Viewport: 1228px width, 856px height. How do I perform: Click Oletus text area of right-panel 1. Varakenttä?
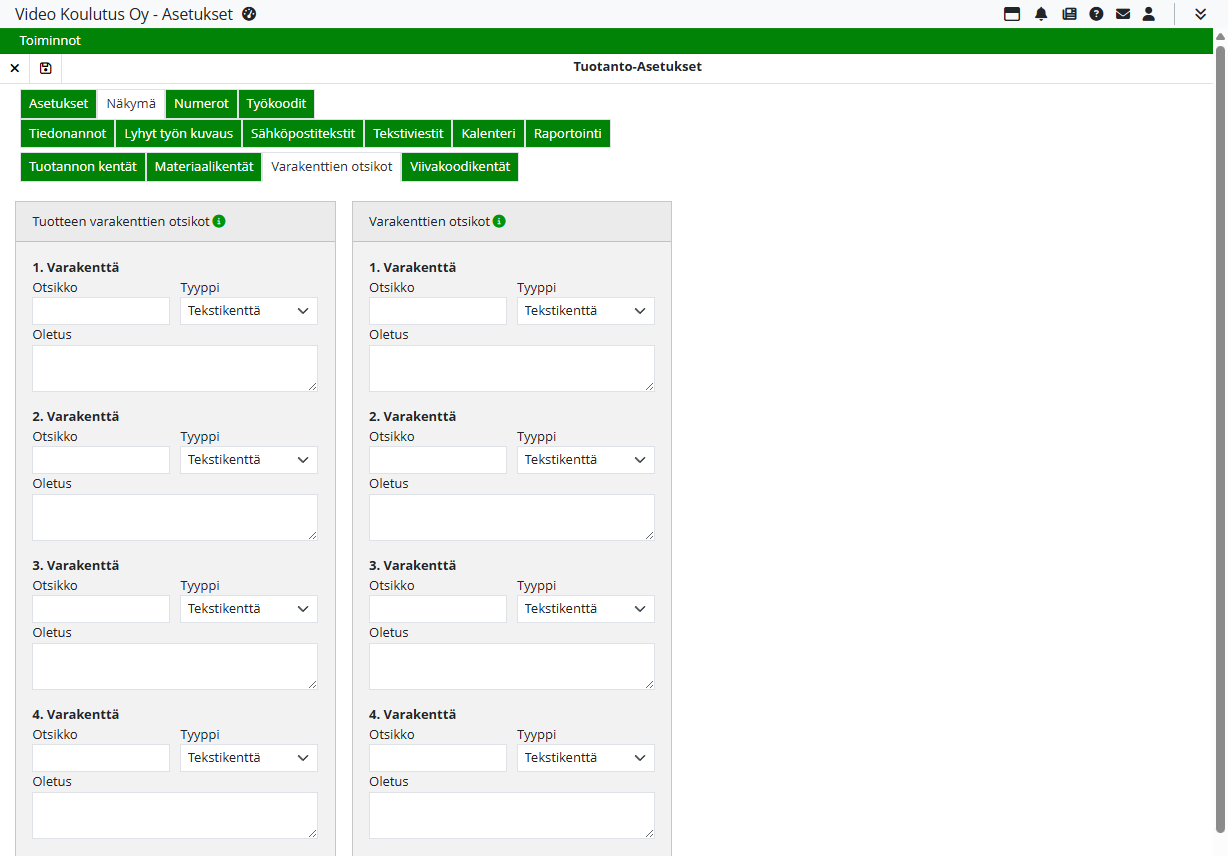tap(511, 368)
